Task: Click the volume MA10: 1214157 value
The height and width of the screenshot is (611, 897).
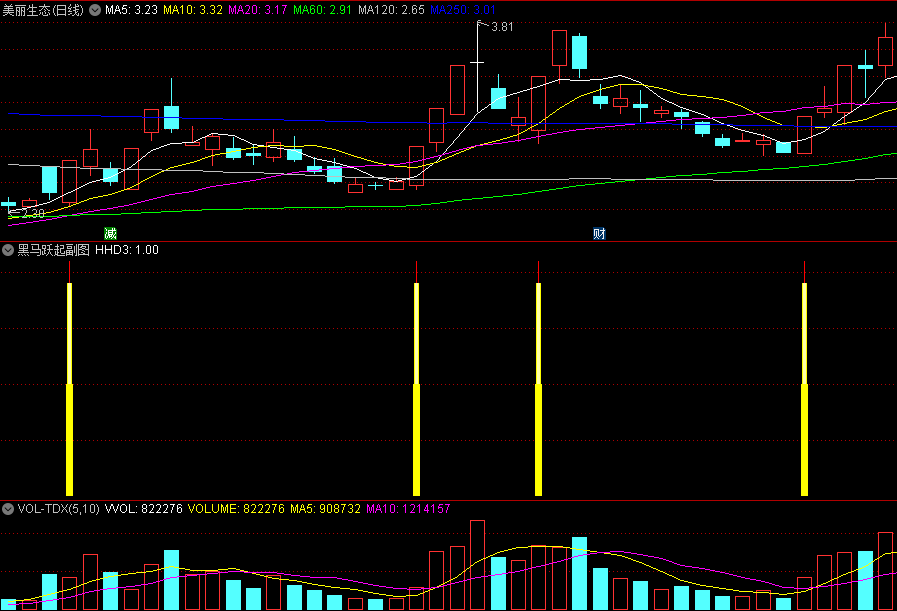Action: (x=408, y=509)
